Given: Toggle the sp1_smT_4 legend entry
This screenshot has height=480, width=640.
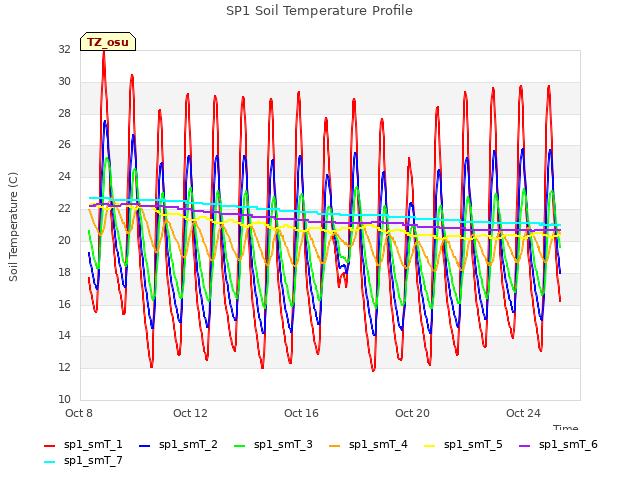Looking at the screenshot, I should tap(369, 444).
